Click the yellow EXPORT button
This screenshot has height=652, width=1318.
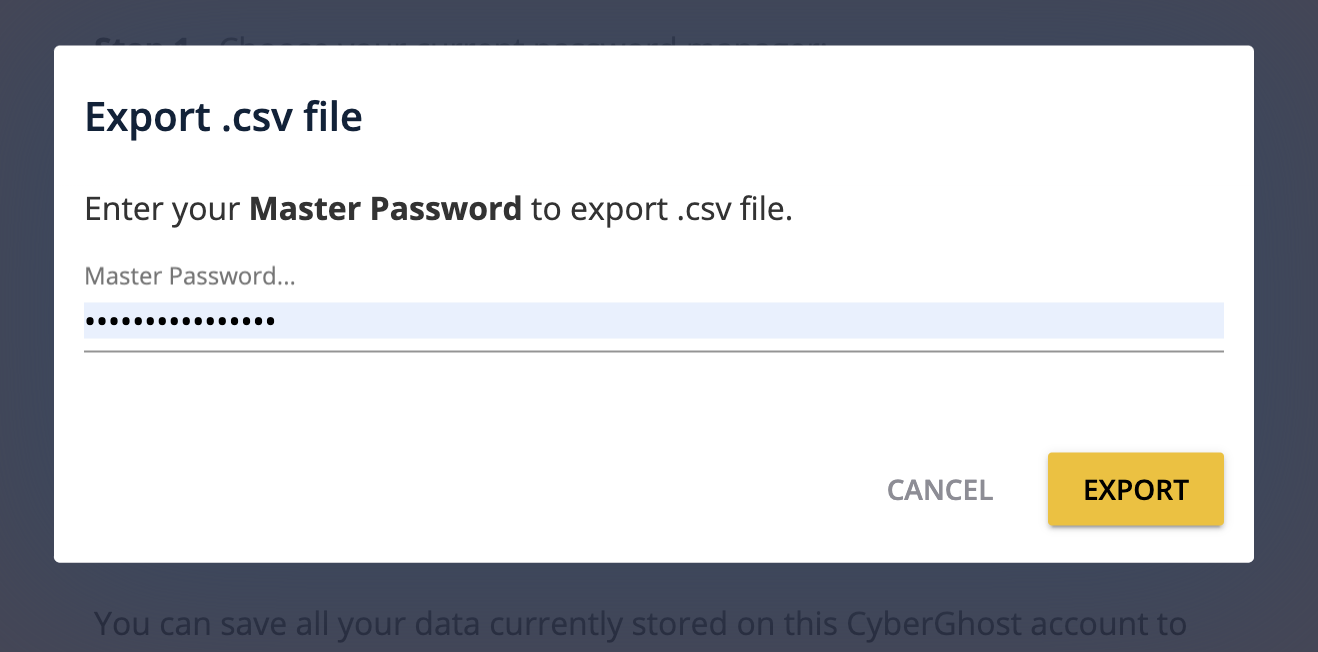tap(1135, 489)
